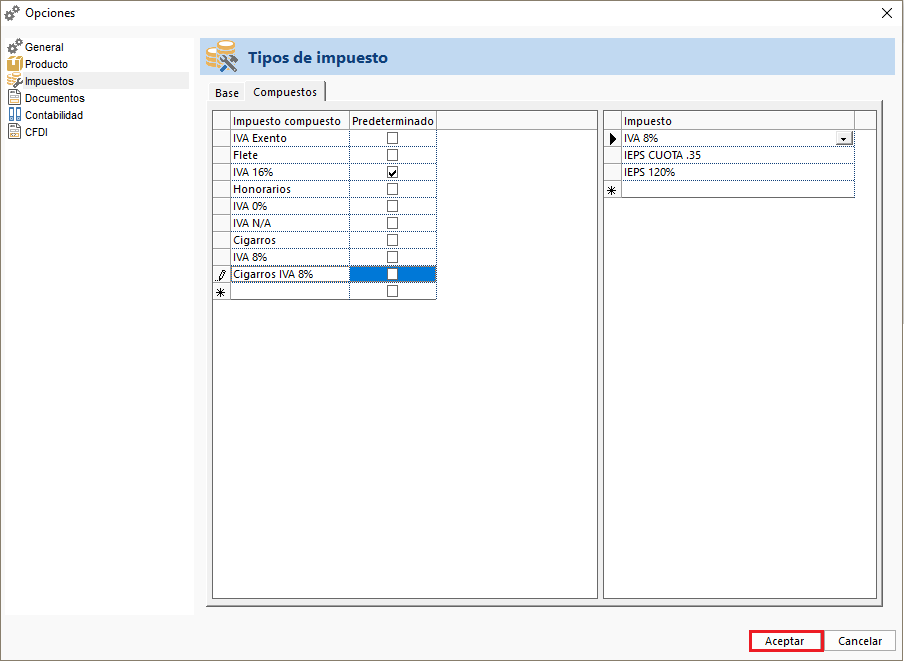
Task: Check Predeterminado box for Flete row
Action: (392, 155)
